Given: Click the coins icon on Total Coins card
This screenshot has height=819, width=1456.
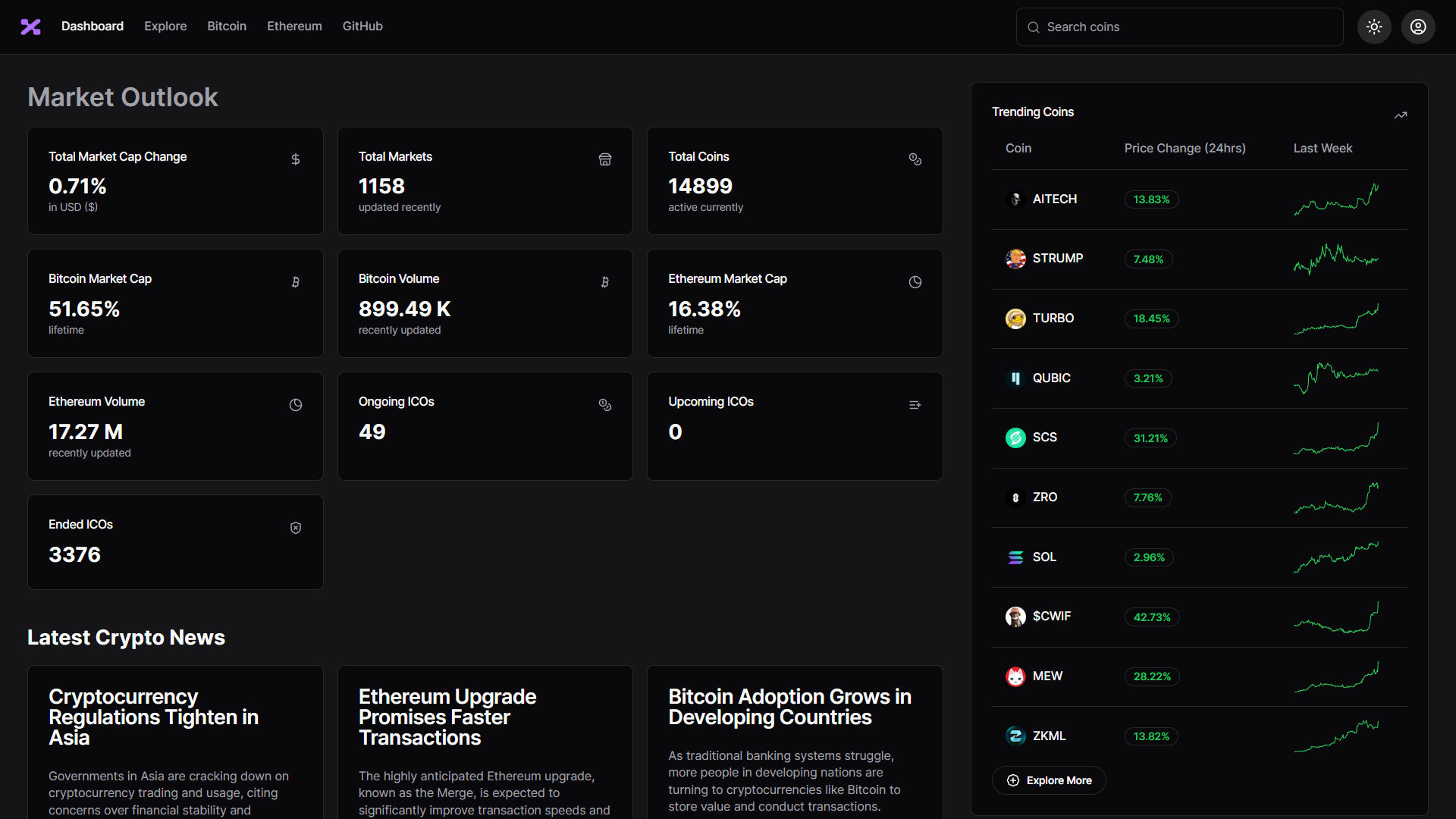Looking at the screenshot, I should [915, 159].
